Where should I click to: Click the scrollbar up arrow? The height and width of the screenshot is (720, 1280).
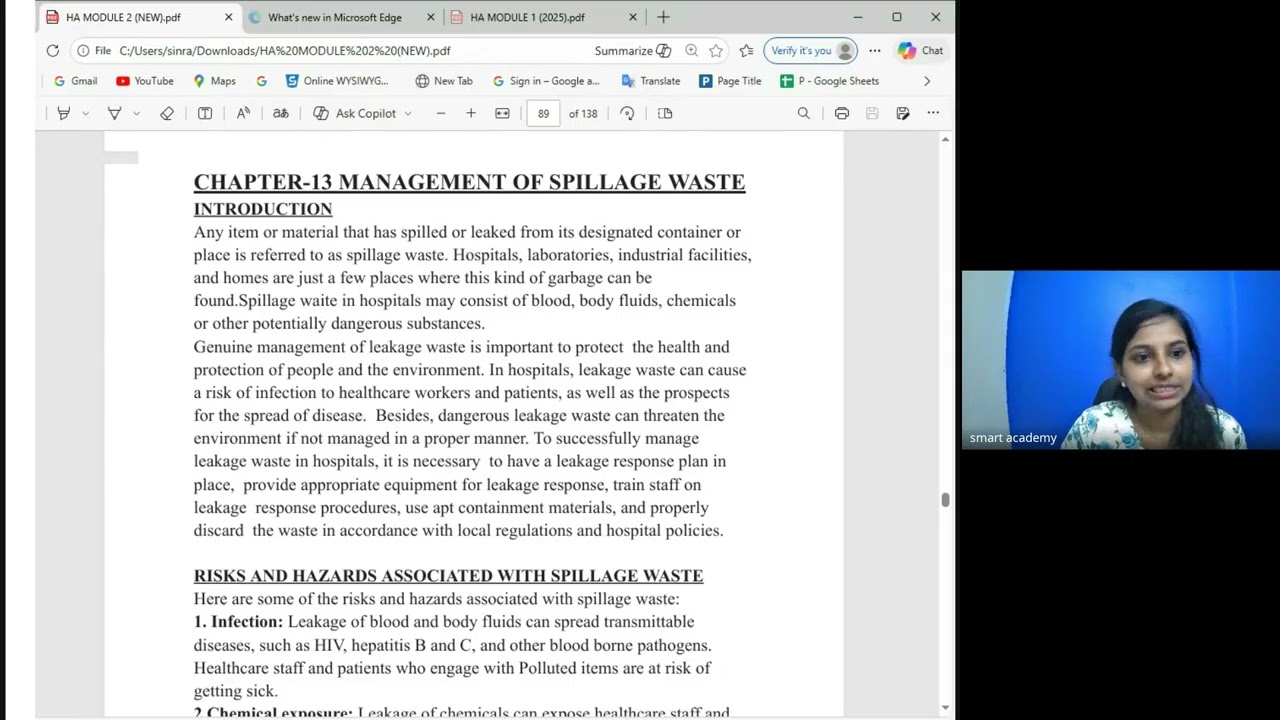pyautogui.click(x=945, y=140)
